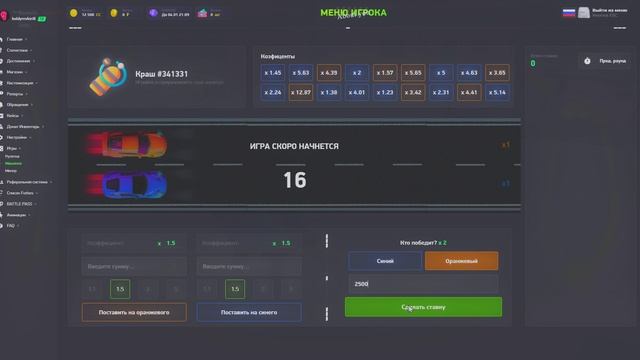
Task: Click the coefficient field in the orange bet panel
Action: 134,243
